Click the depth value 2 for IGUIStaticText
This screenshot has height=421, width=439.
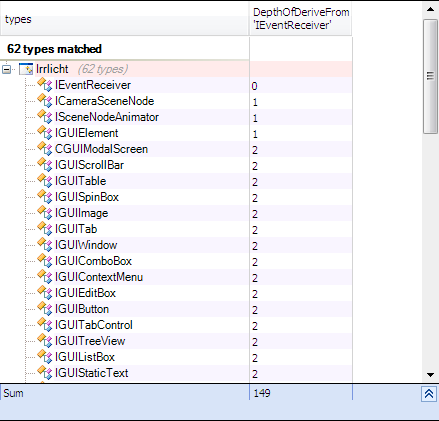pyautogui.click(x=255, y=374)
